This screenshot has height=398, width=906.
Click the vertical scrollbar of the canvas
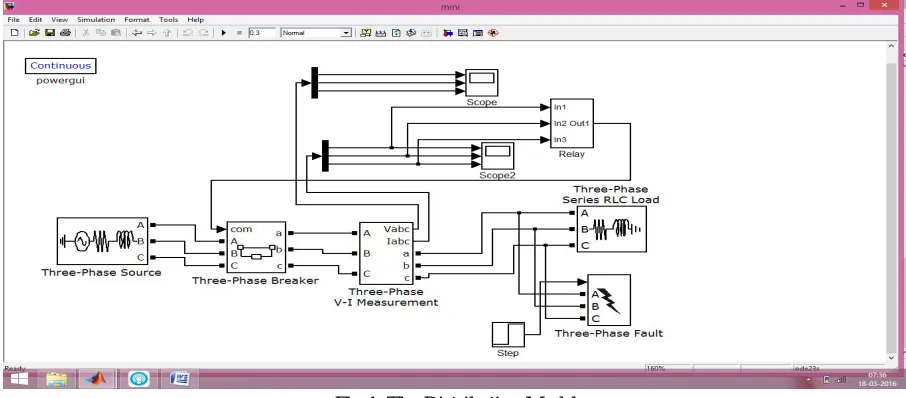coord(893,202)
